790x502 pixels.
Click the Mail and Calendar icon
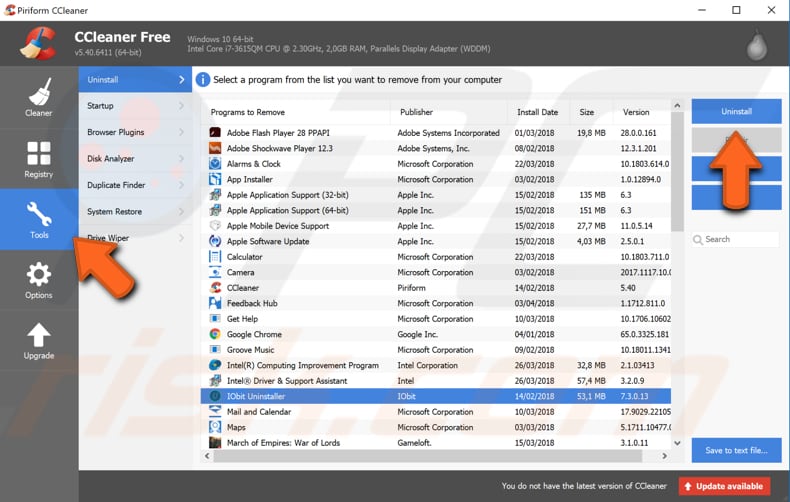(x=215, y=411)
